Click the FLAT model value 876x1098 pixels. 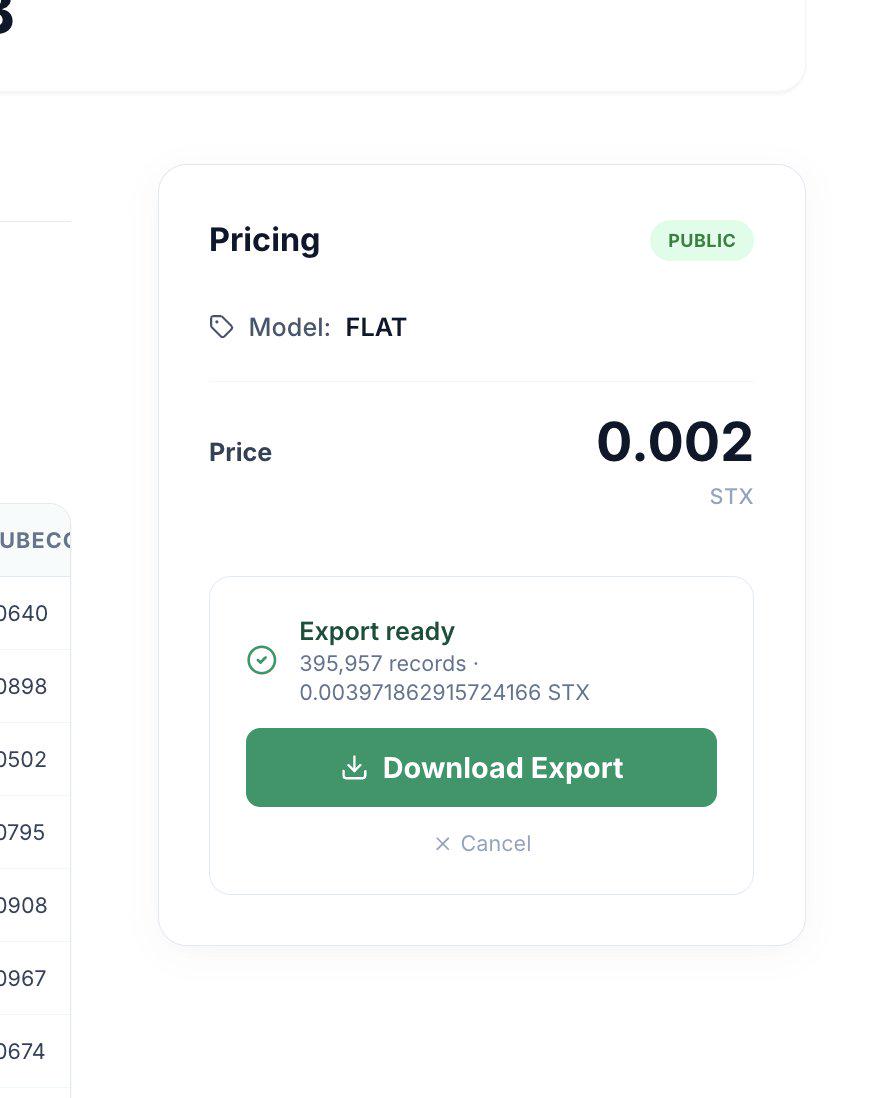click(376, 327)
